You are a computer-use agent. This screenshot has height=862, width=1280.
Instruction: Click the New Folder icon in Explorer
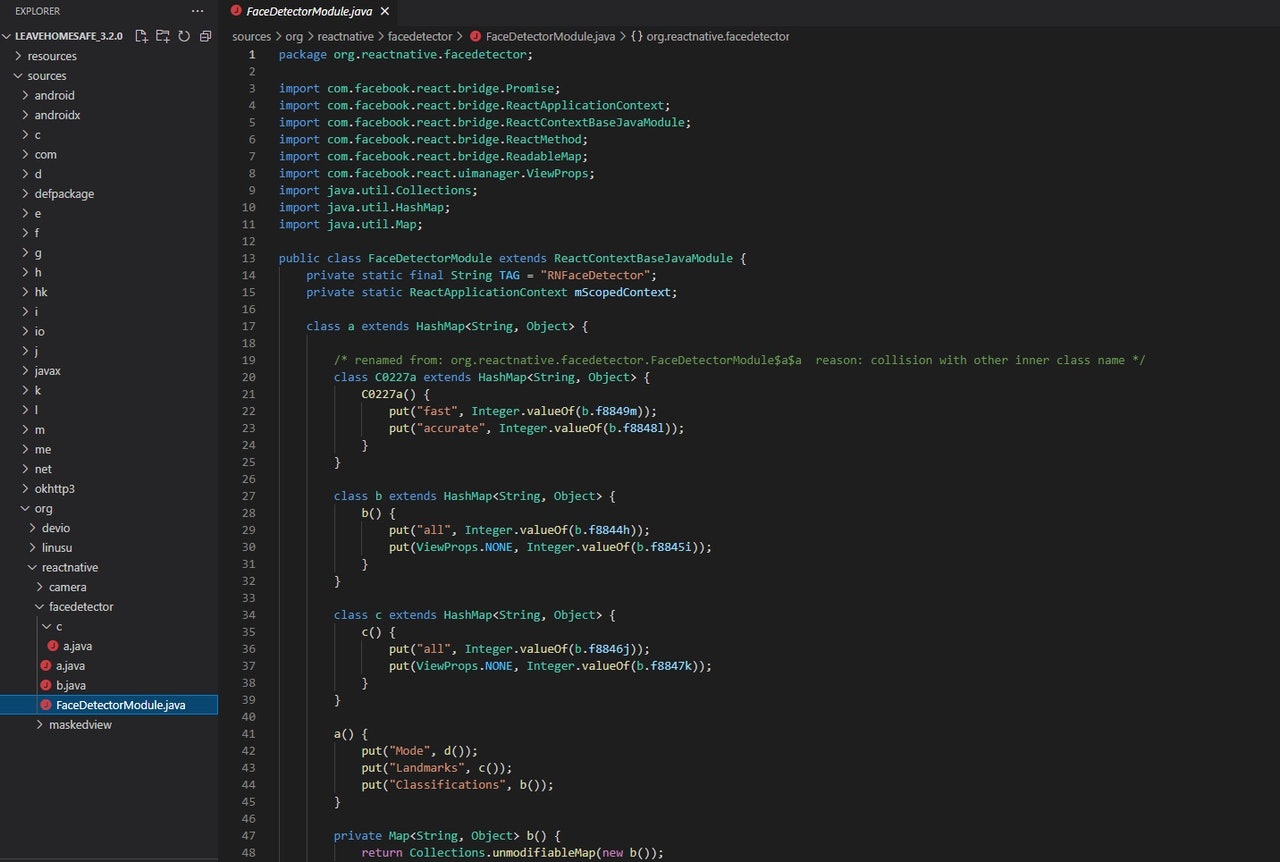163,36
